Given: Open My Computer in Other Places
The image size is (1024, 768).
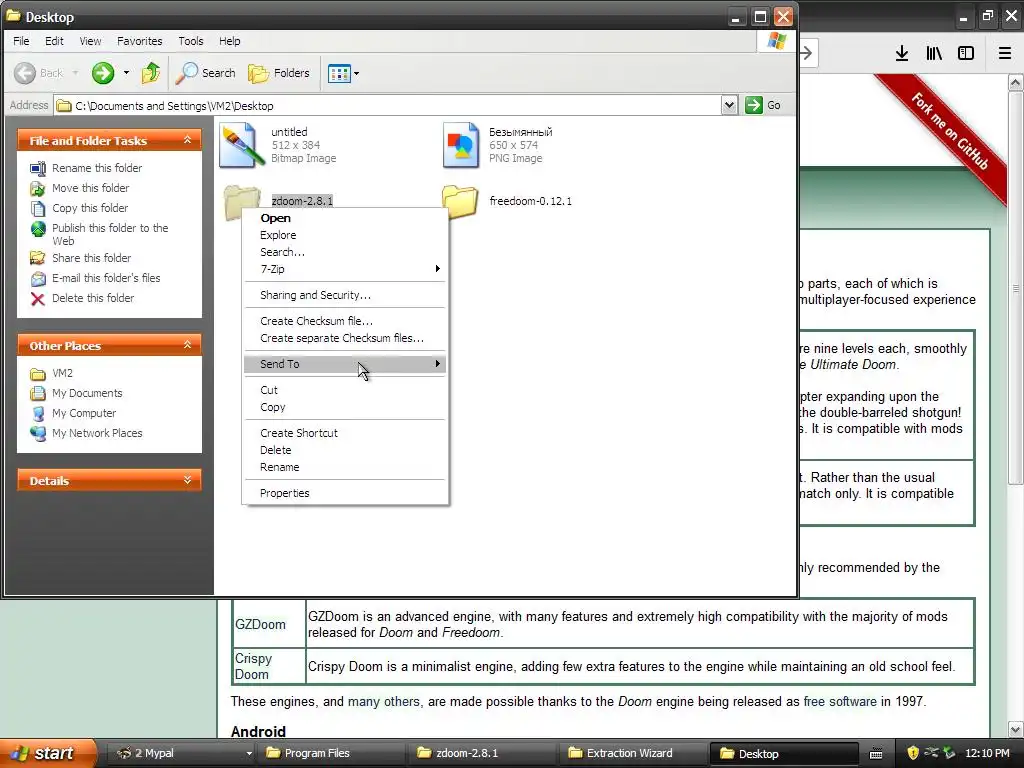Looking at the screenshot, I should click(x=84, y=413).
